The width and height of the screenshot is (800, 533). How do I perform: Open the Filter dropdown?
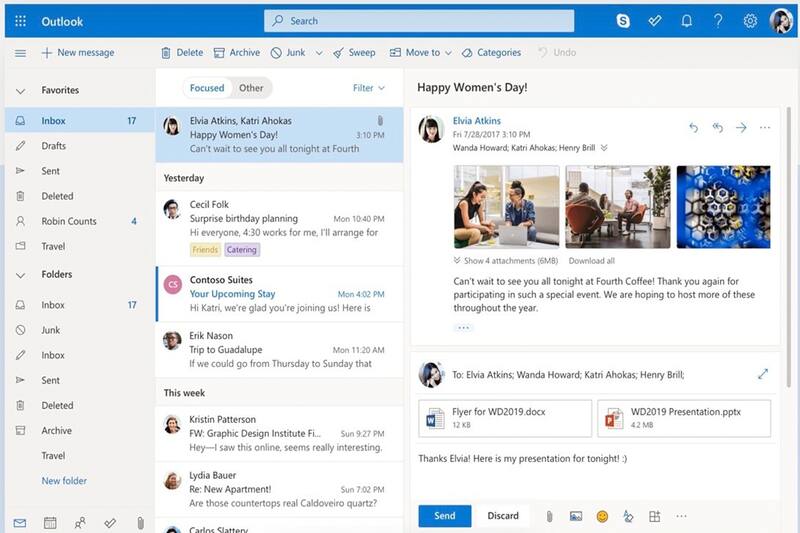(368, 88)
